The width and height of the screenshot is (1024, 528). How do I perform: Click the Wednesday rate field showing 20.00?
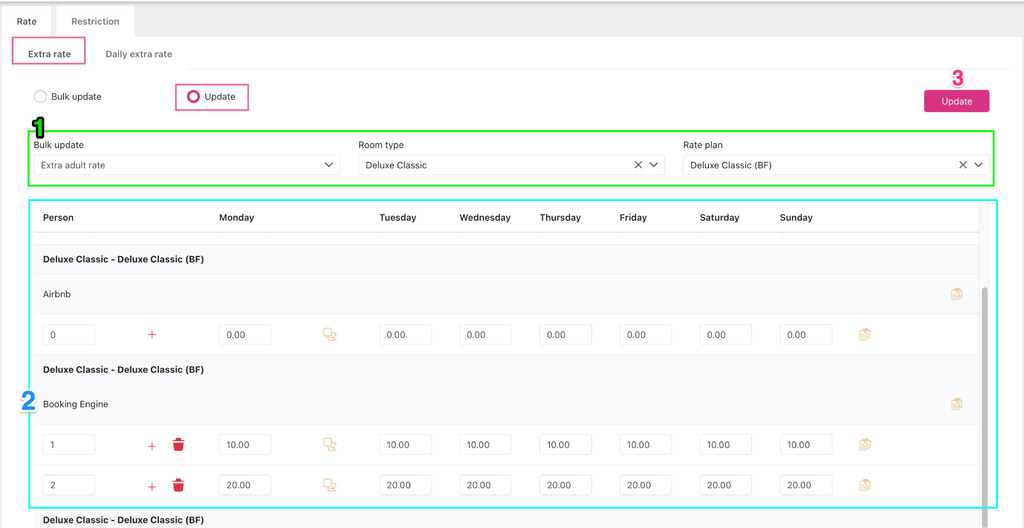click(x=485, y=486)
